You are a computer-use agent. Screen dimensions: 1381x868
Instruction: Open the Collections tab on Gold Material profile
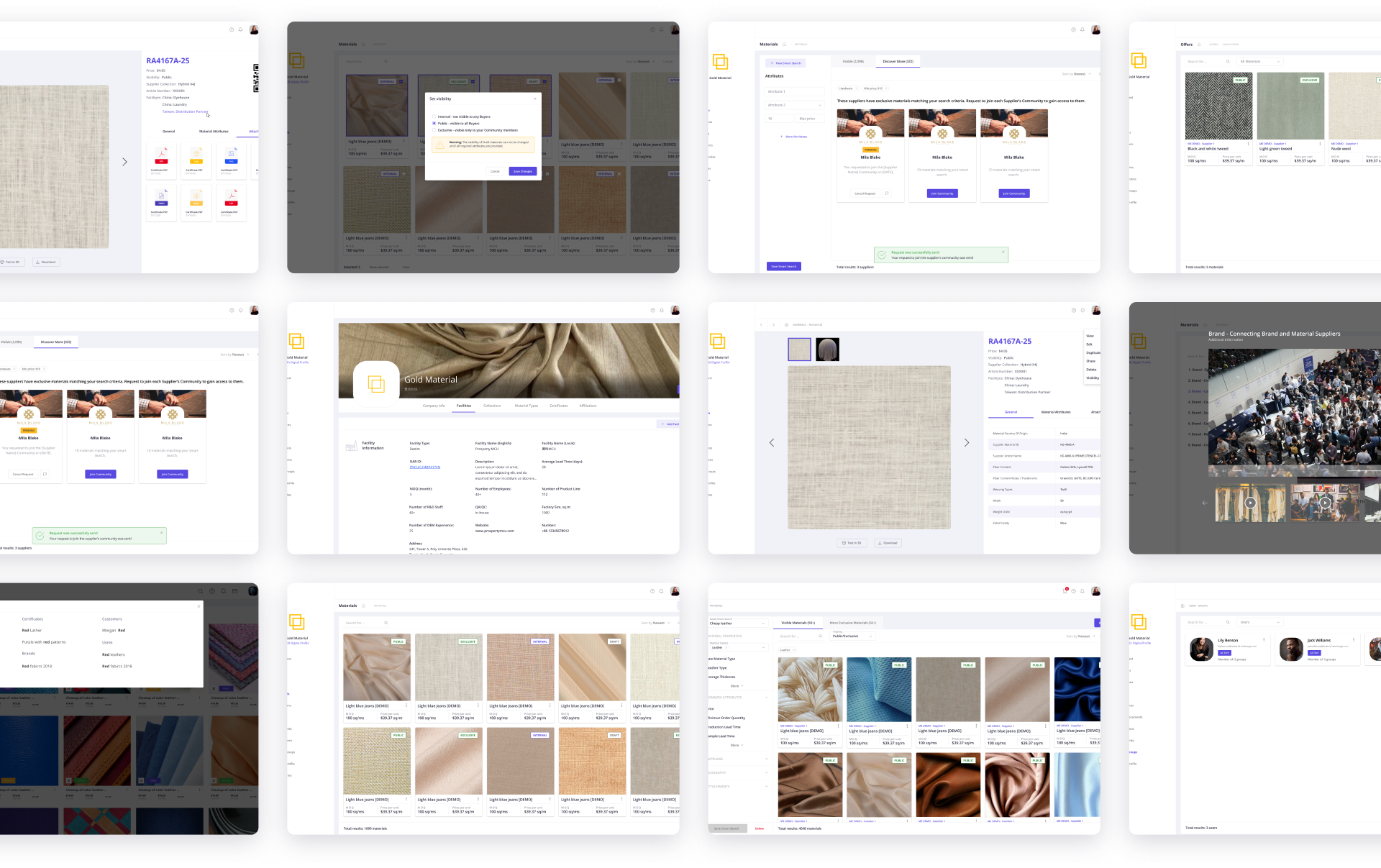tap(492, 406)
